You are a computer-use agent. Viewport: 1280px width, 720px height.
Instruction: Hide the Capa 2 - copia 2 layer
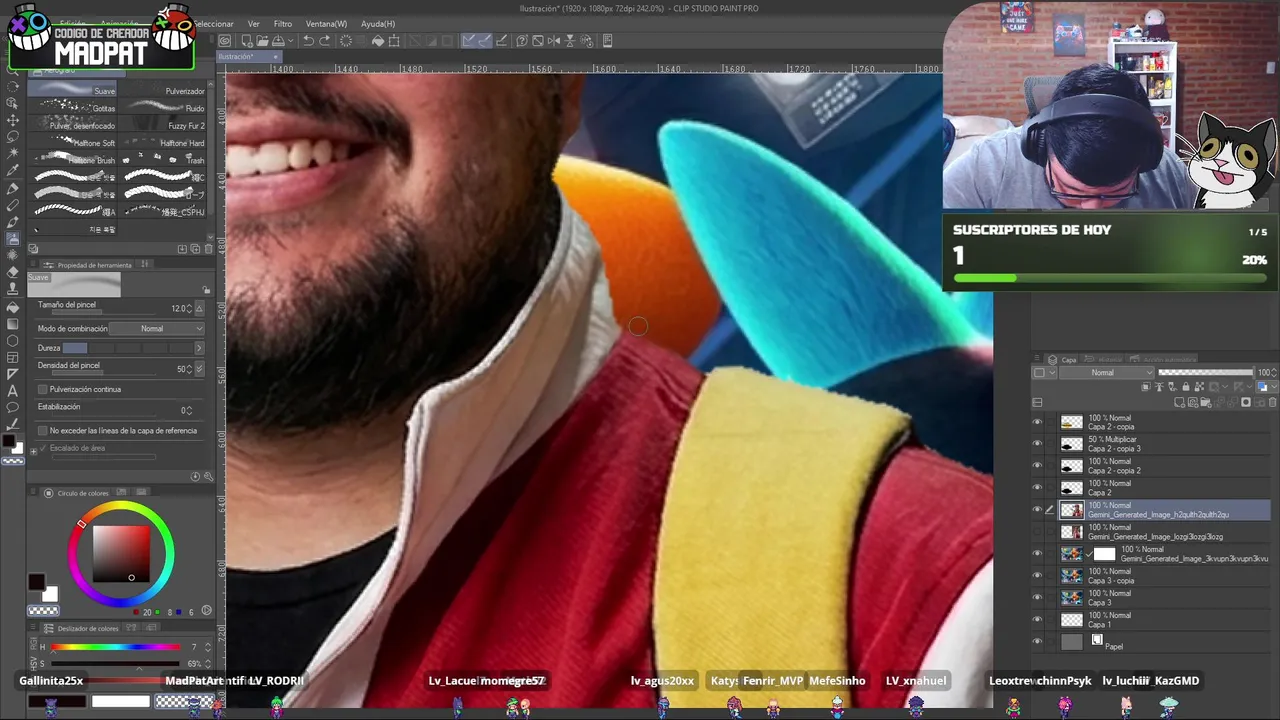click(1037, 466)
